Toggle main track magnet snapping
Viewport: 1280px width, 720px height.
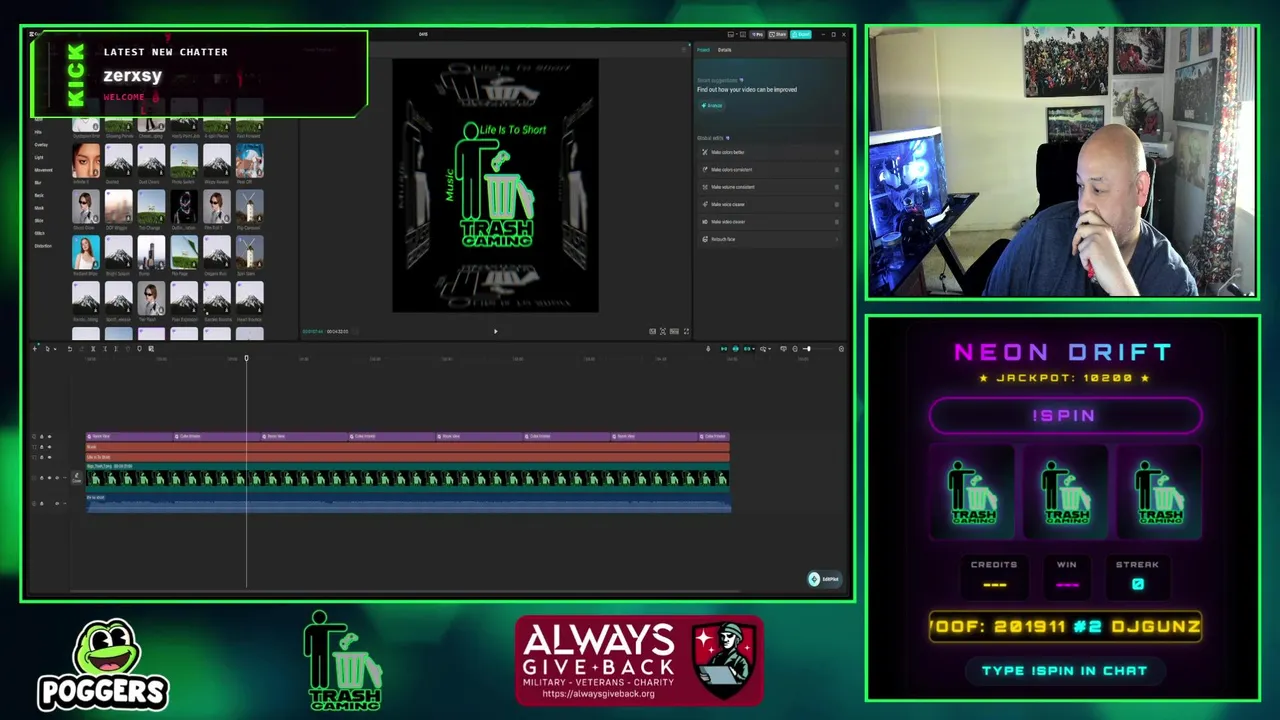click(724, 349)
